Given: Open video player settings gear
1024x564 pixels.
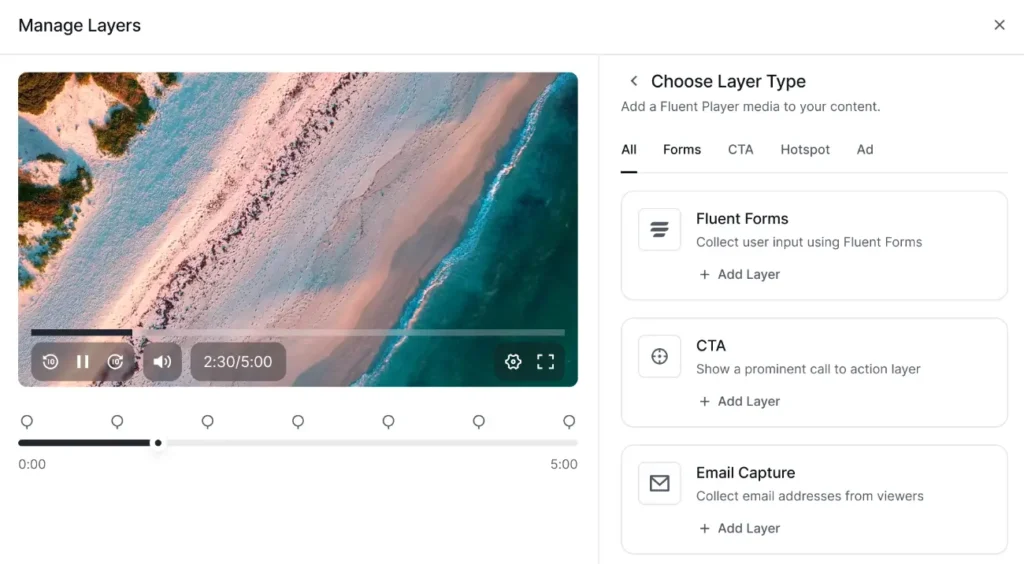Looking at the screenshot, I should coord(513,362).
